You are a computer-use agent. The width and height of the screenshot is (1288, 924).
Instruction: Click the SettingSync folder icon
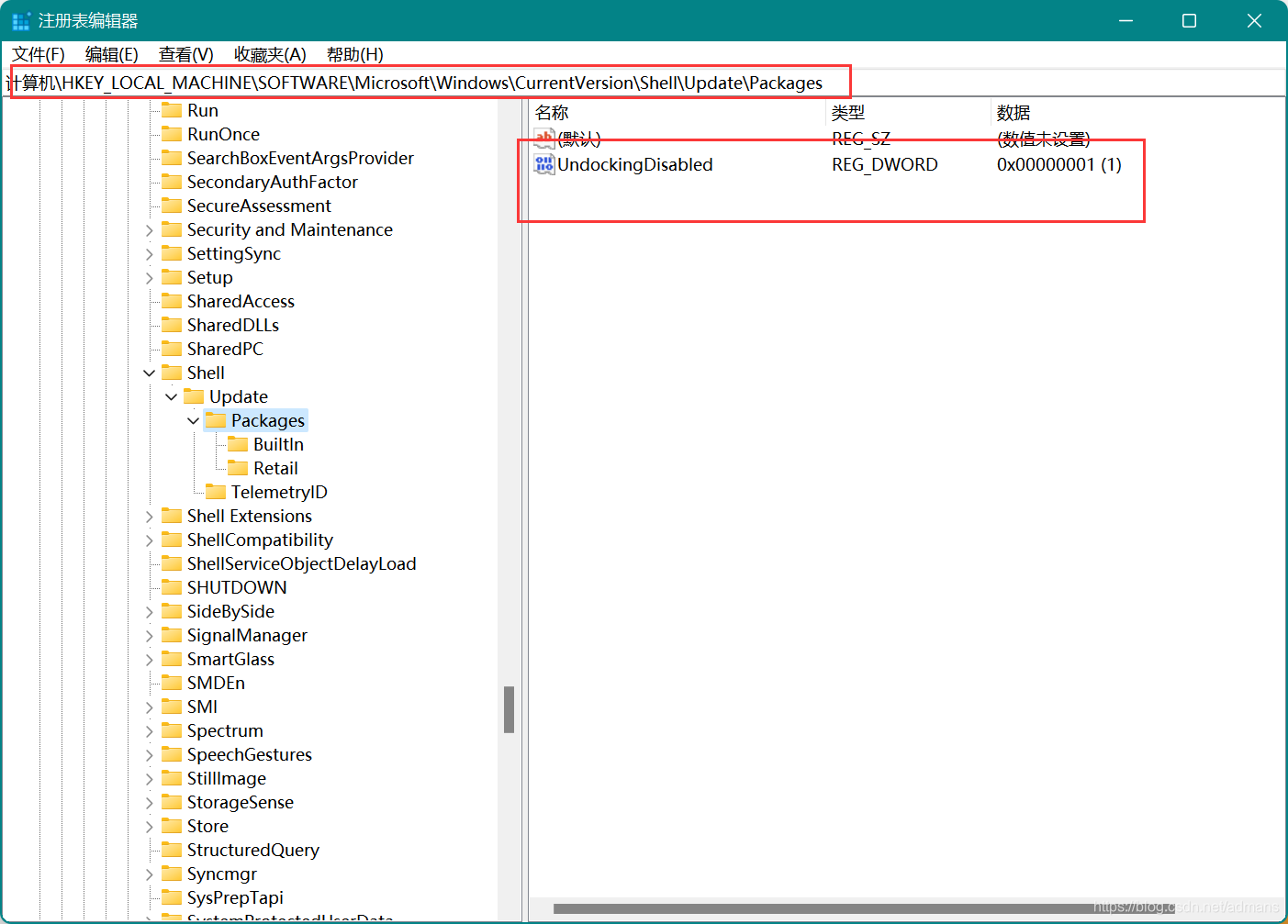click(172, 253)
